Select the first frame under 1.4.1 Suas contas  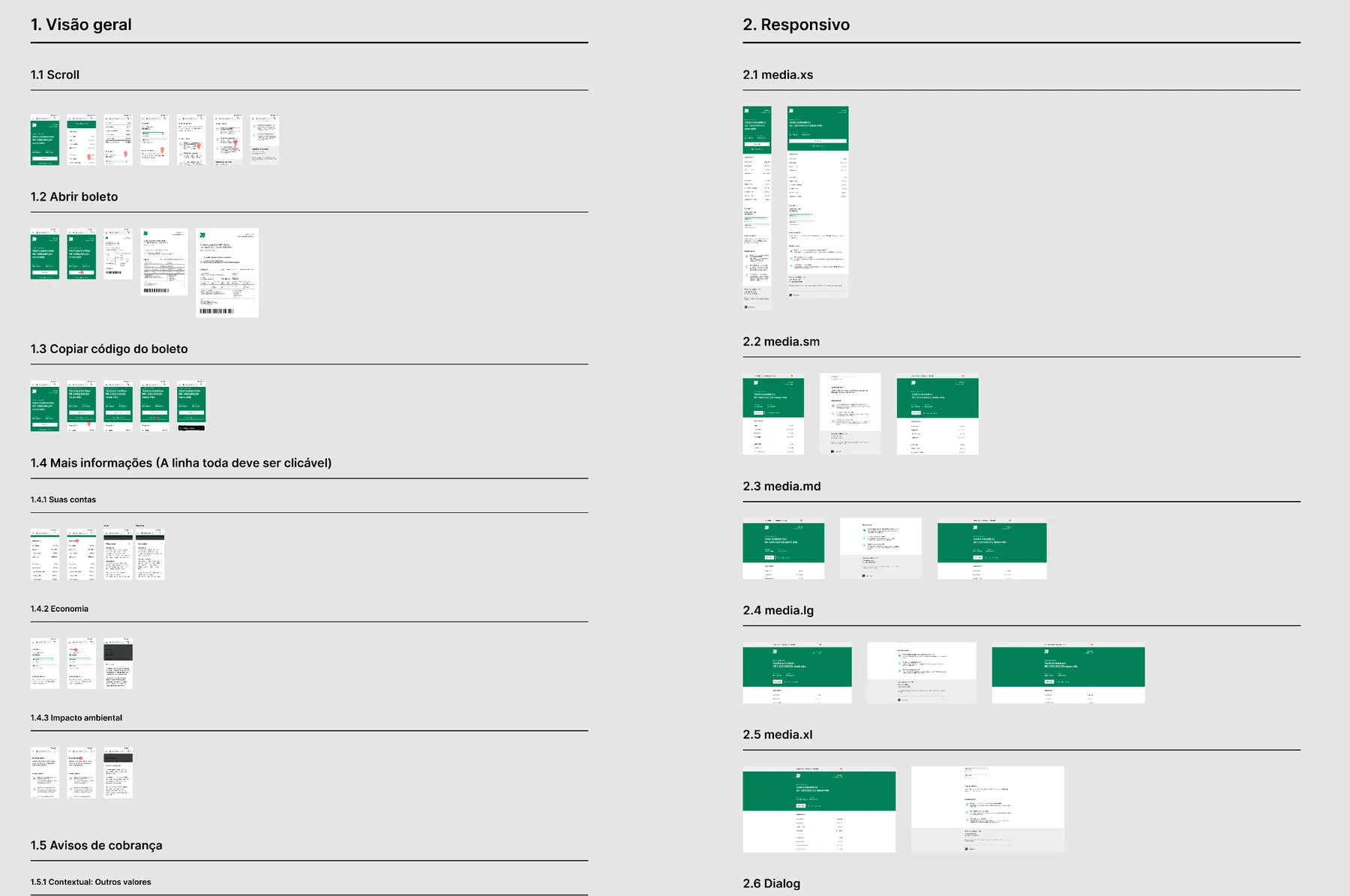(x=45, y=555)
